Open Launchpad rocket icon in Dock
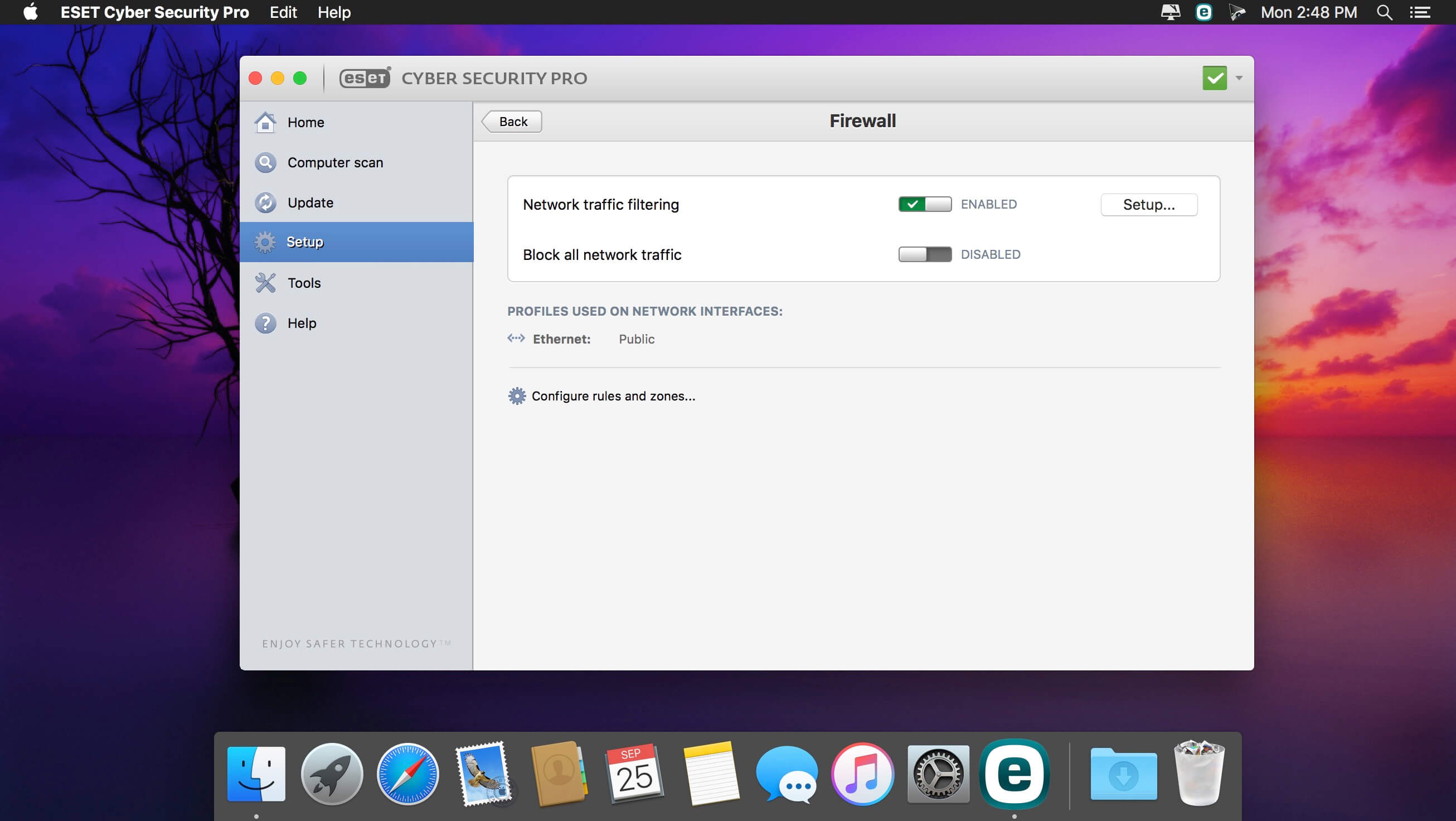The width and height of the screenshot is (1456, 821). (332, 774)
